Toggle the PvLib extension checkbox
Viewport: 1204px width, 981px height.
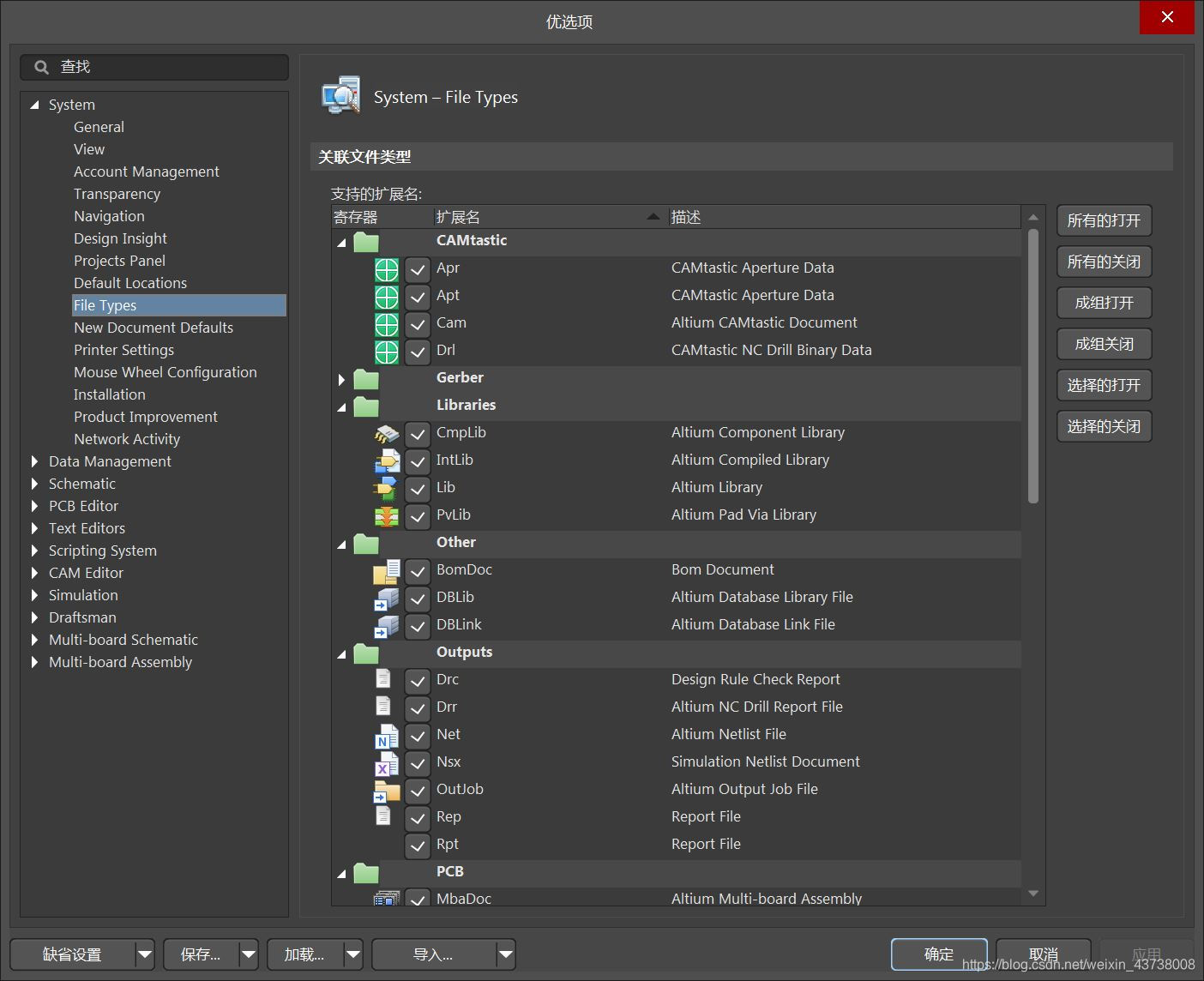coord(418,517)
